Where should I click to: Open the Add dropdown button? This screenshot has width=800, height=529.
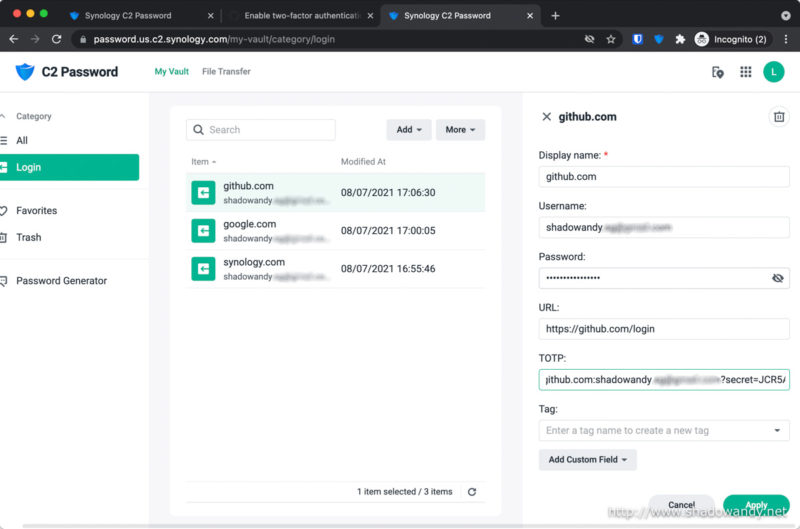tap(409, 130)
